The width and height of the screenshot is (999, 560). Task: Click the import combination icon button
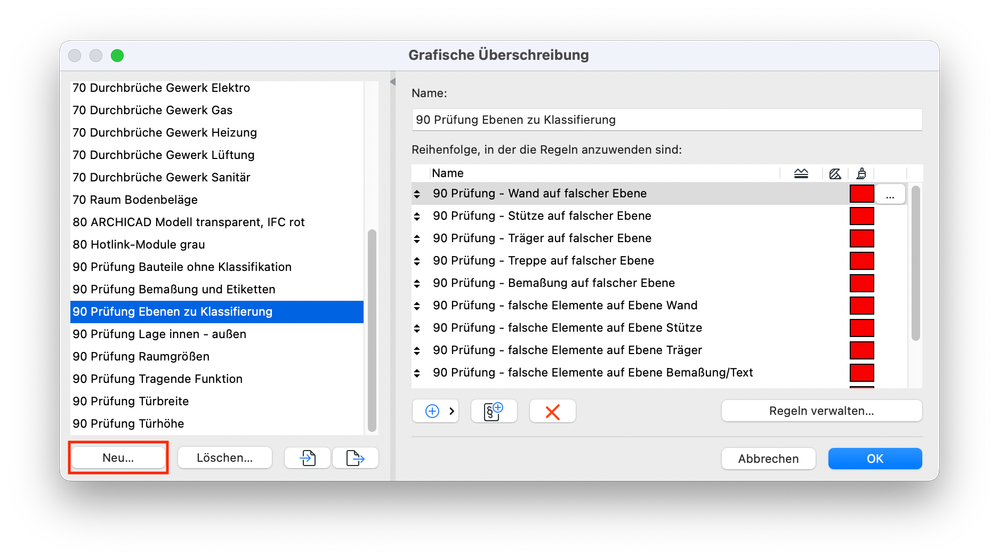tap(308, 457)
